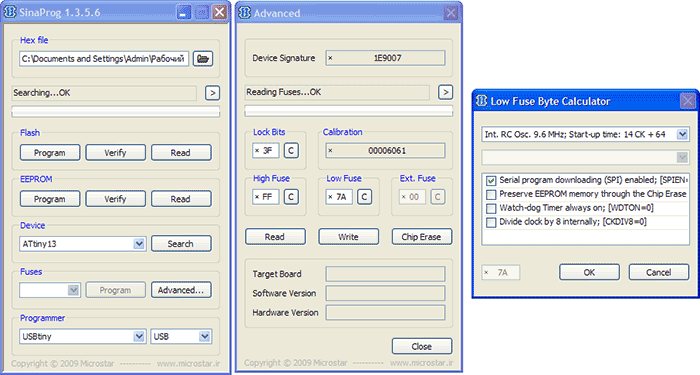
Task: Open the Low Fuse calculator C button
Action: point(364,197)
